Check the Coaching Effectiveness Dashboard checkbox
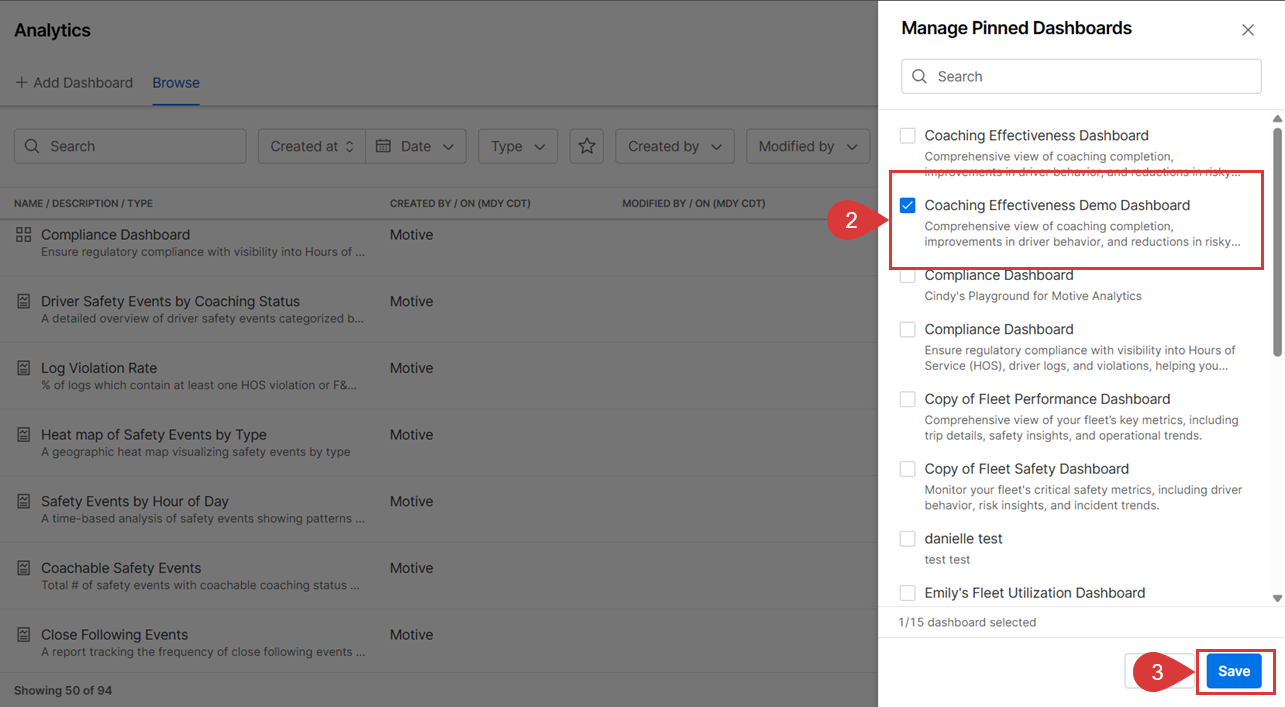 (x=908, y=136)
